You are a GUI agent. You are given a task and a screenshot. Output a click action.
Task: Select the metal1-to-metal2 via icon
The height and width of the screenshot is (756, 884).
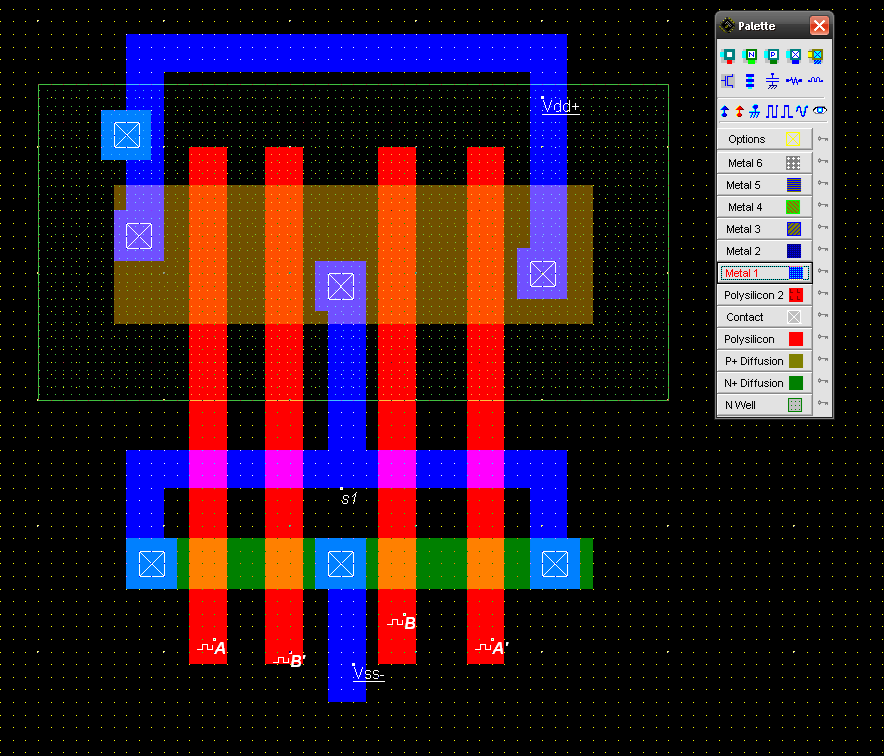pos(794,55)
